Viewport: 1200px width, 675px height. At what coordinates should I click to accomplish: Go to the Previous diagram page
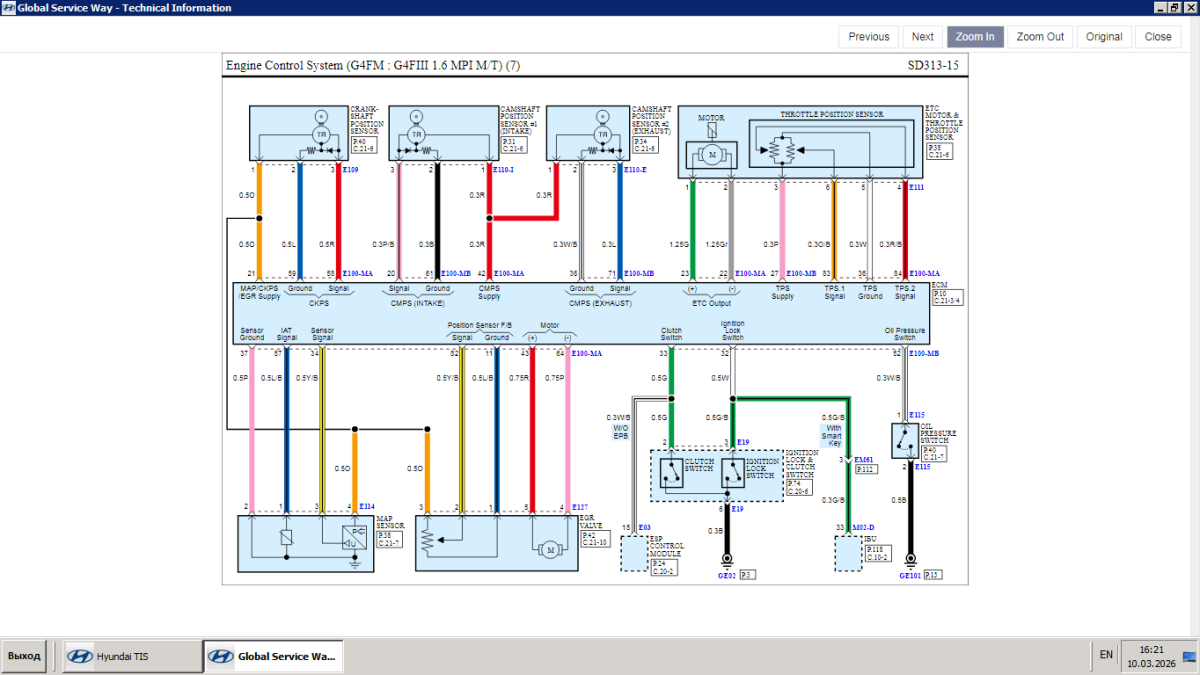coord(869,37)
